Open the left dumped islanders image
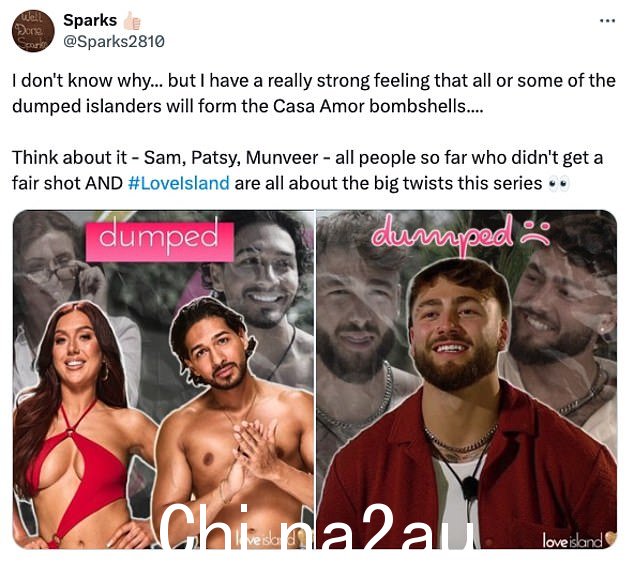 tap(164, 379)
